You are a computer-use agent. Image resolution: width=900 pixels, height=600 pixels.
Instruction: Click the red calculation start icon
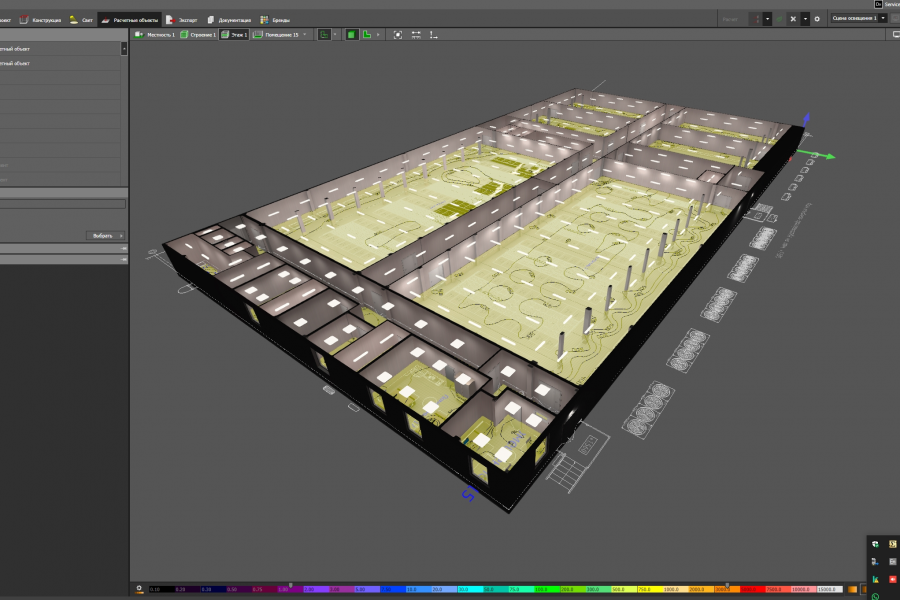click(756, 19)
